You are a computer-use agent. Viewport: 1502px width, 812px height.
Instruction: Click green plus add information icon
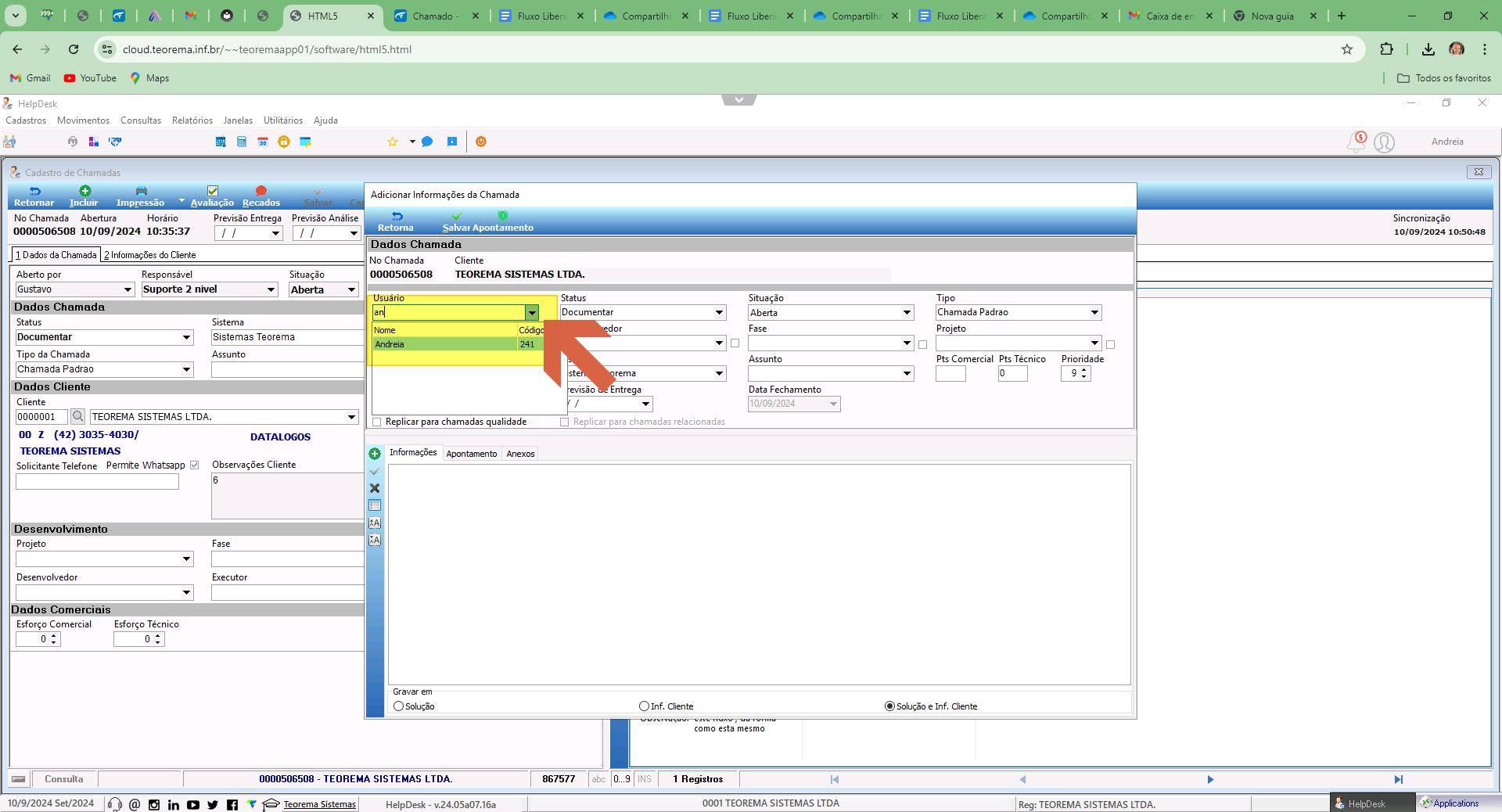[x=375, y=454]
